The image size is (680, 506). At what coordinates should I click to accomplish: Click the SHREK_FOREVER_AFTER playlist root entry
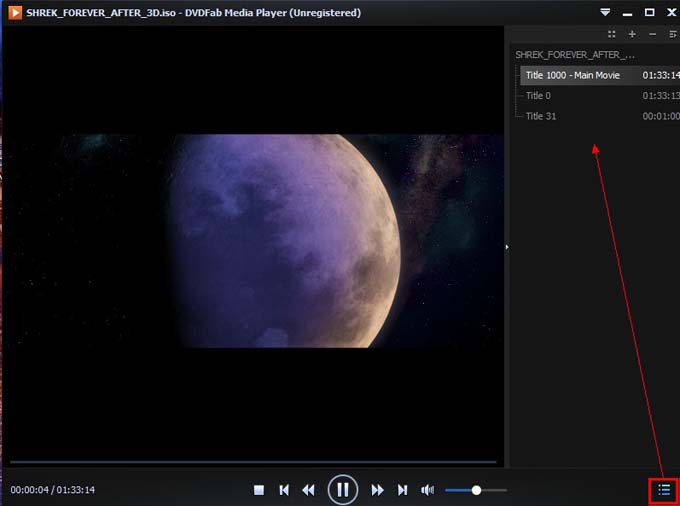click(x=575, y=55)
